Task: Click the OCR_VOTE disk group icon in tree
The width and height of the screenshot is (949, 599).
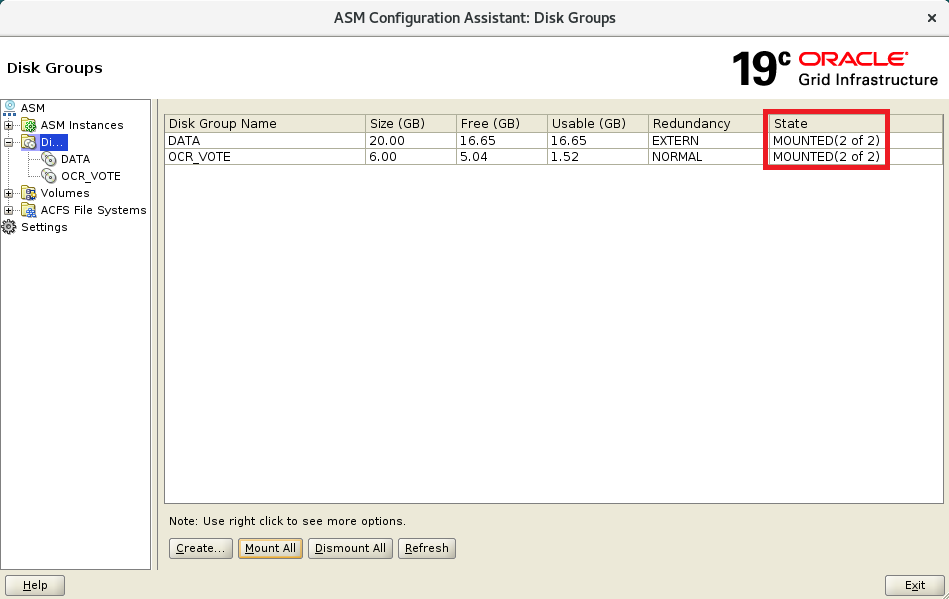Action: (49, 176)
